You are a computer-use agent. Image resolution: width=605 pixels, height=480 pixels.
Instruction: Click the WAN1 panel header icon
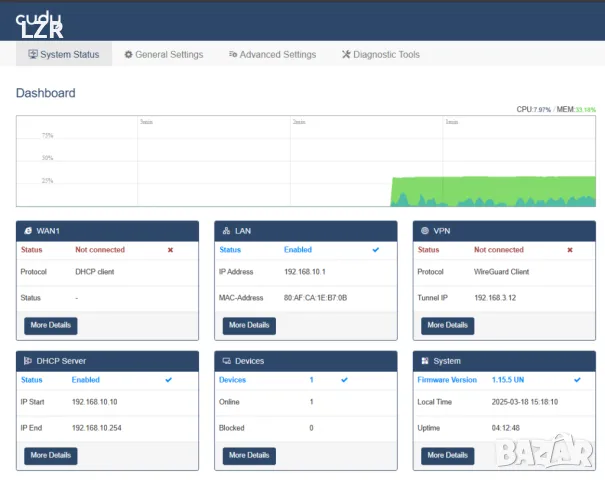tap(27, 230)
